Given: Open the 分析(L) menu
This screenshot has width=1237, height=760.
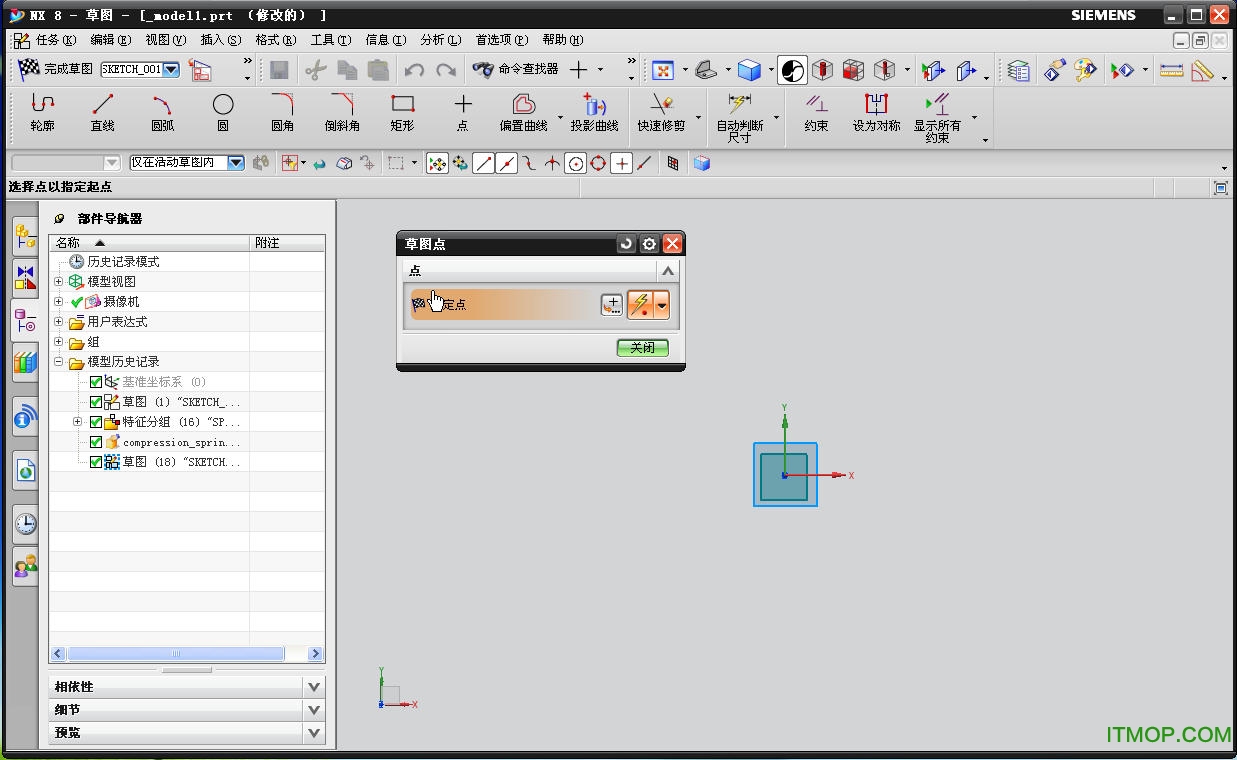Looking at the screenshot, I should point(440,40).
